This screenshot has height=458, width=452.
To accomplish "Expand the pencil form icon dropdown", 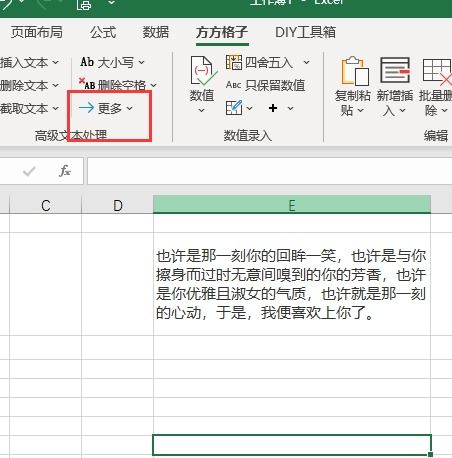I will tap(250, 108).
